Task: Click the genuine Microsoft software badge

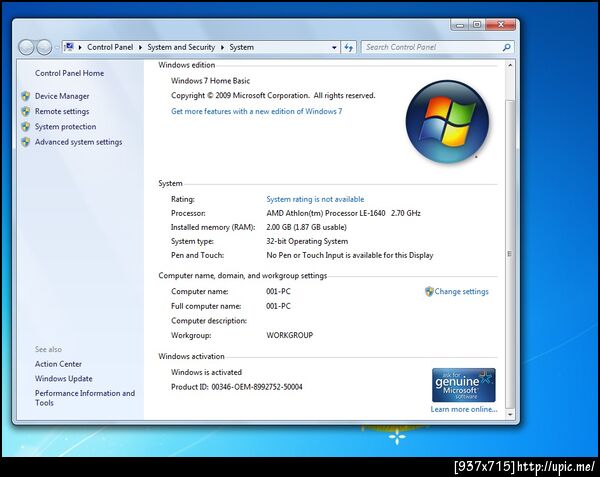Action: pos(463,385)
